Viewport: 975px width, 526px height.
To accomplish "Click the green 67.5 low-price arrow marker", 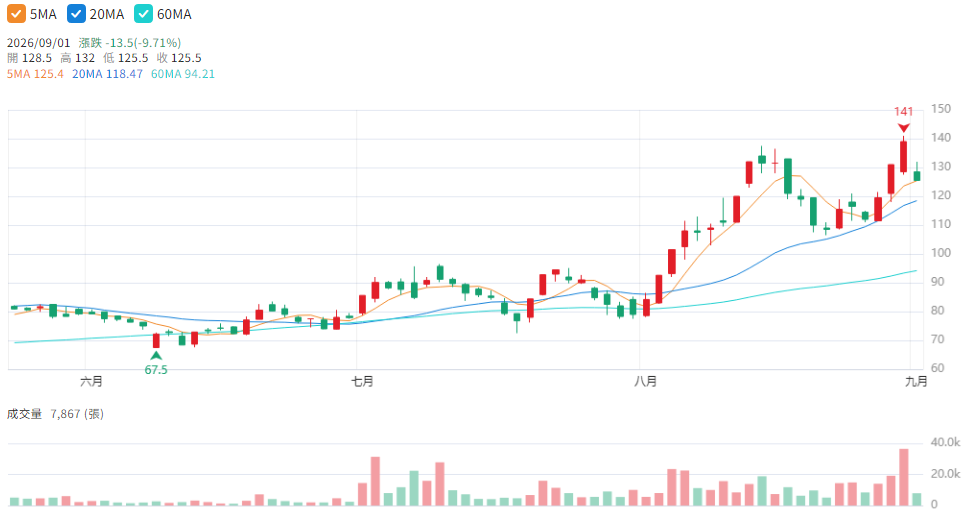I will coord(156,356).
